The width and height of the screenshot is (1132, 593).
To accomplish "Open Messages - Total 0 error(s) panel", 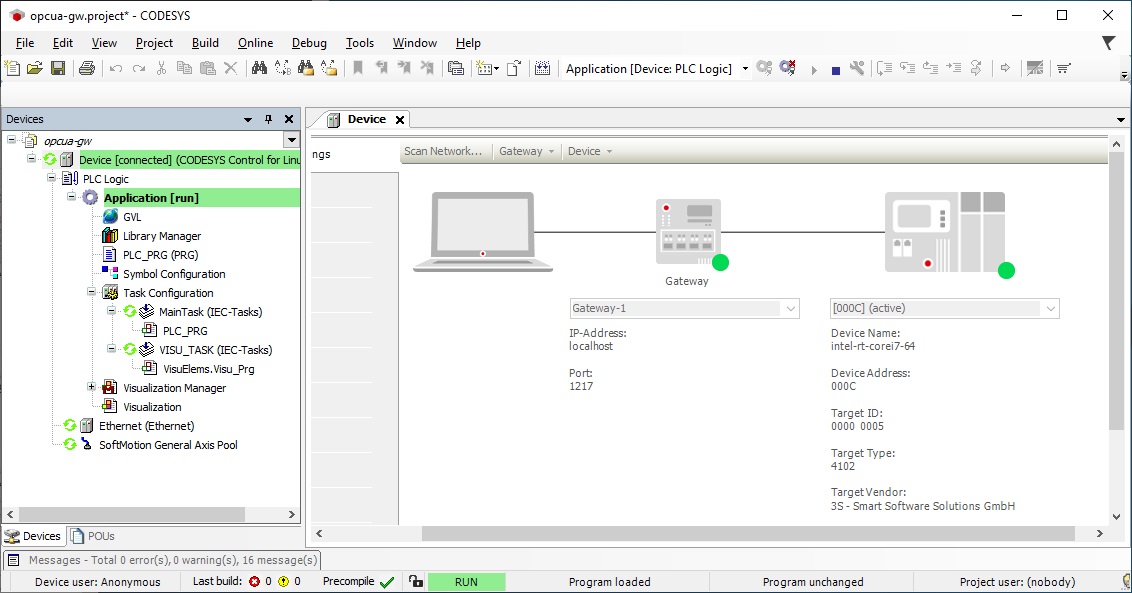I will pos(163,560).
